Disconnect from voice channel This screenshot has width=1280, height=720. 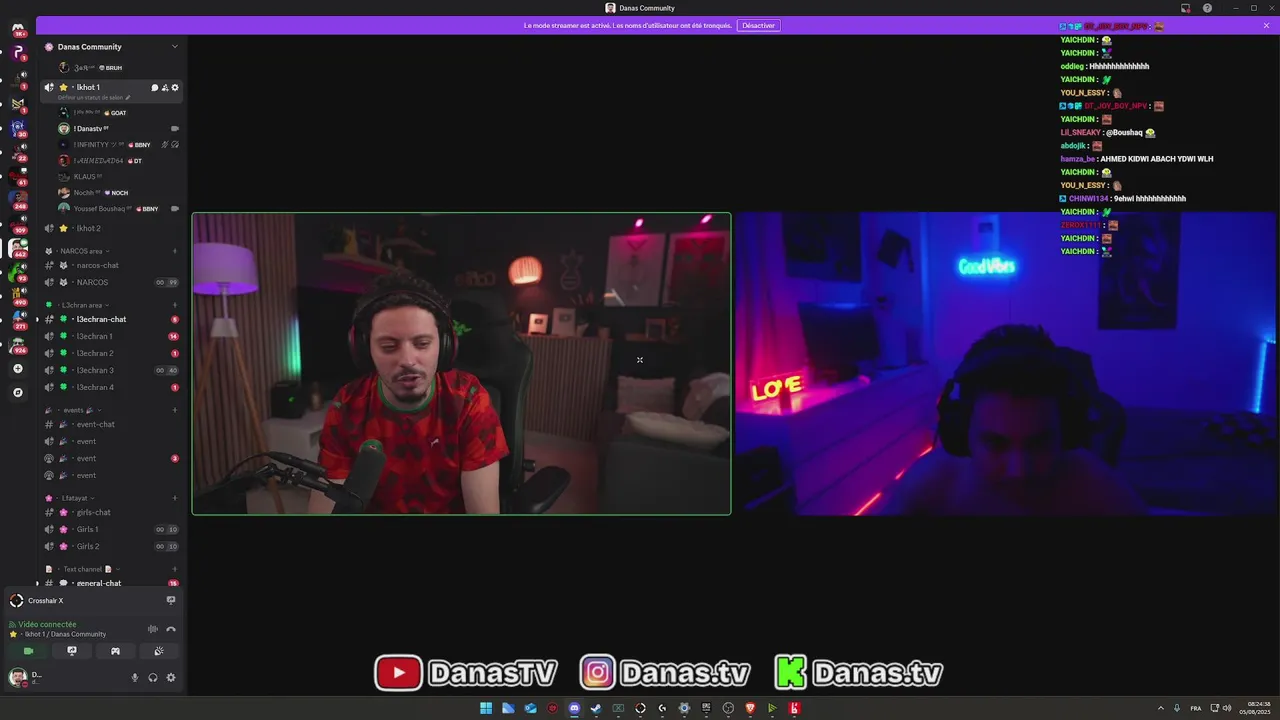tap(171, 629)
